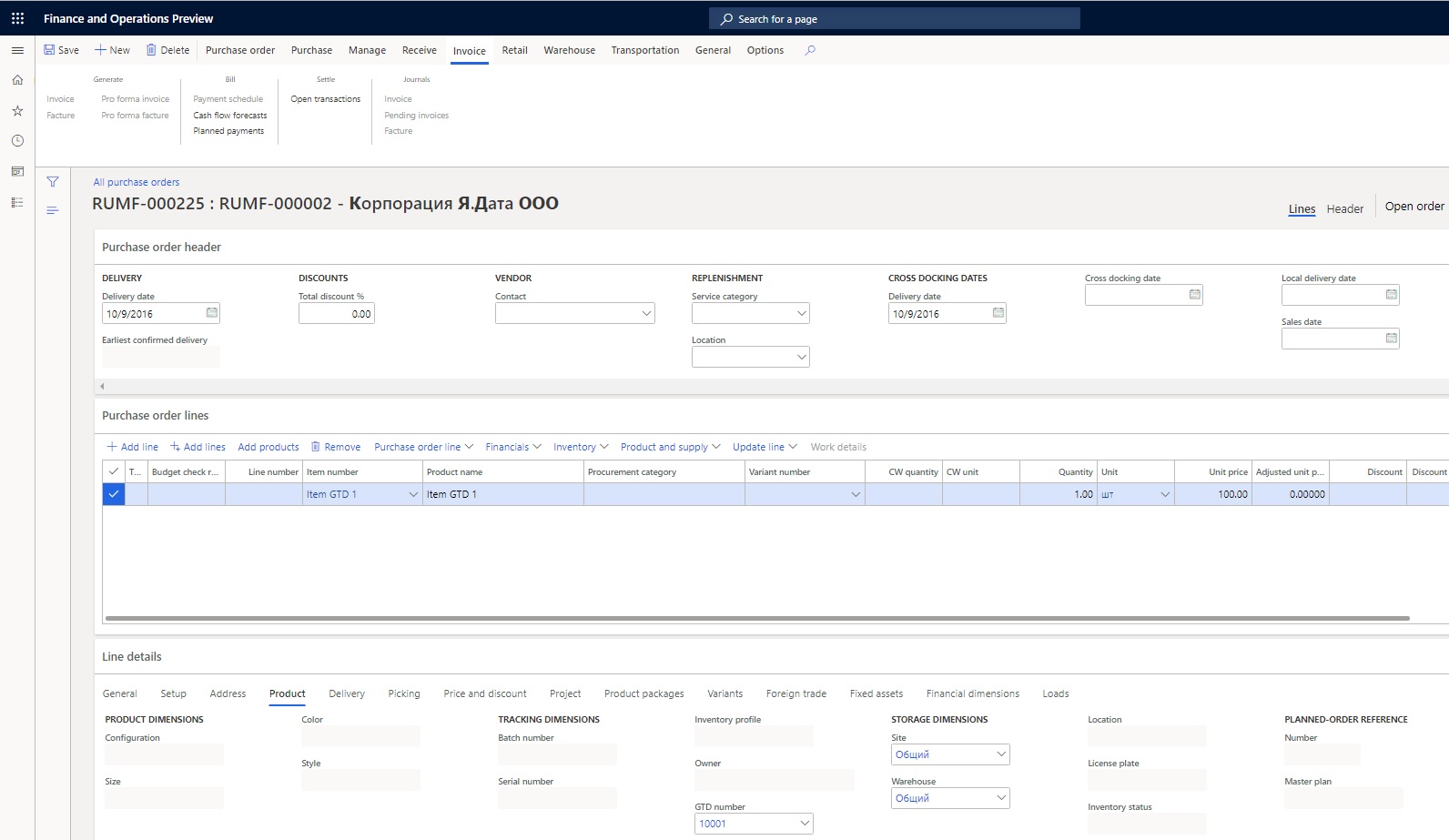This screenshot has height=840, width=1449.
Task: Open Favorites star icon in sidebar
Action: click(17, 110)
